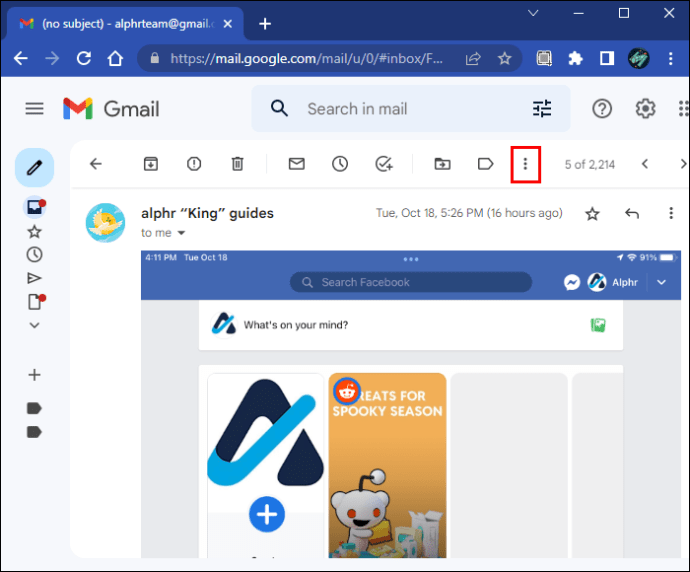Expand the More chevron in left sidebar

coord(34,325)
